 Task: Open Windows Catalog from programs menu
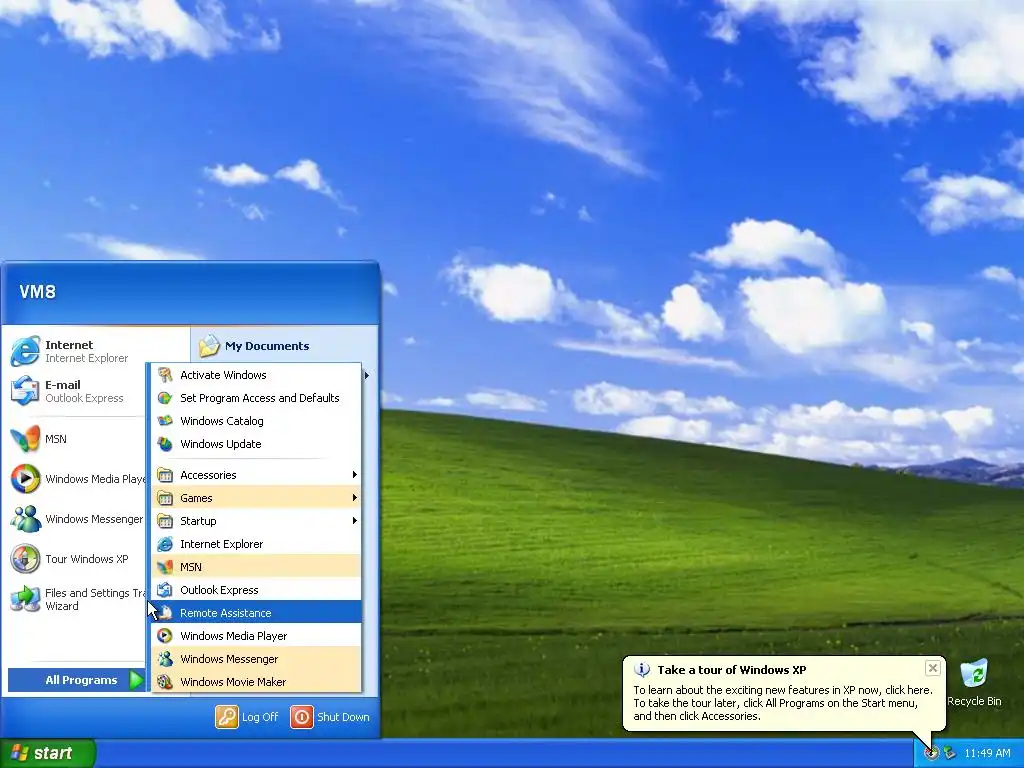tap(256, 421)
